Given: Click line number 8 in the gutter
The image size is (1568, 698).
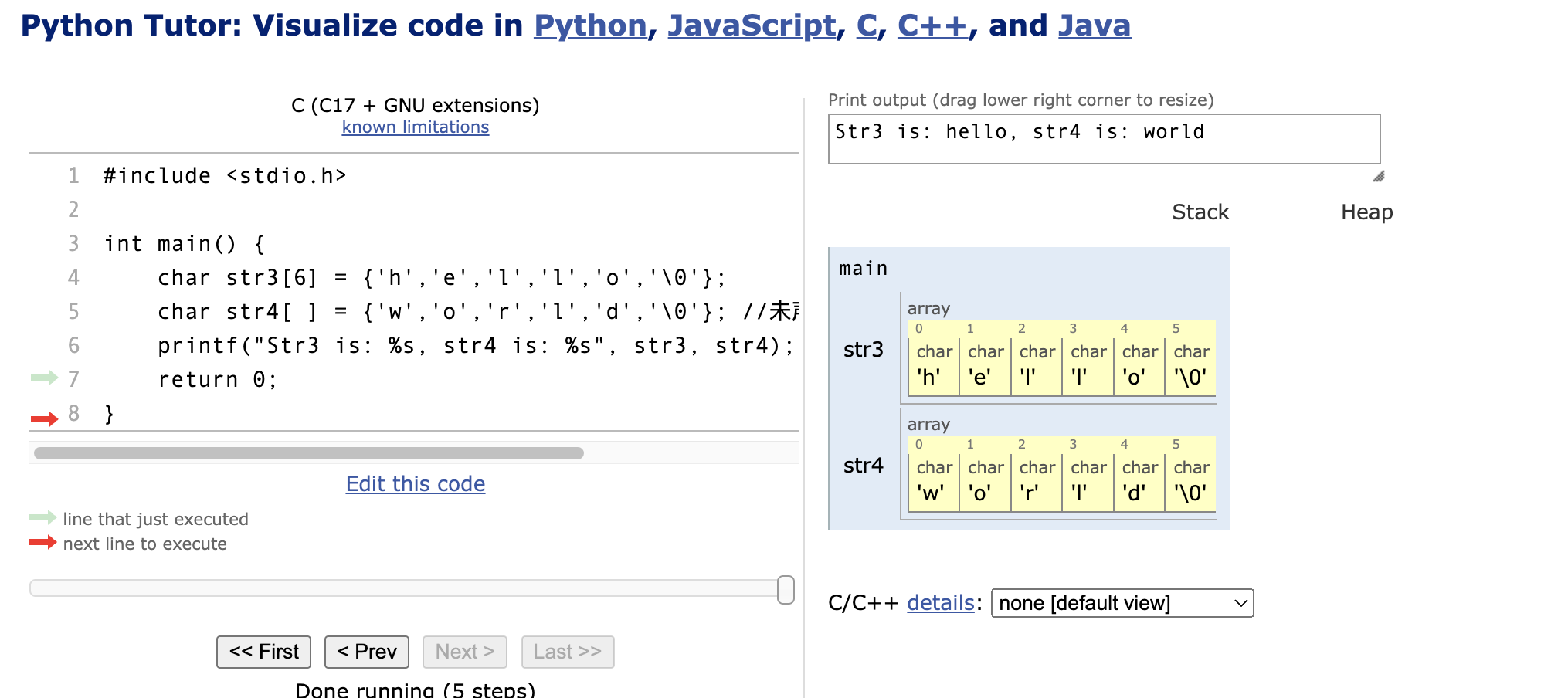Looking at the screenshot, I should 73,414.
